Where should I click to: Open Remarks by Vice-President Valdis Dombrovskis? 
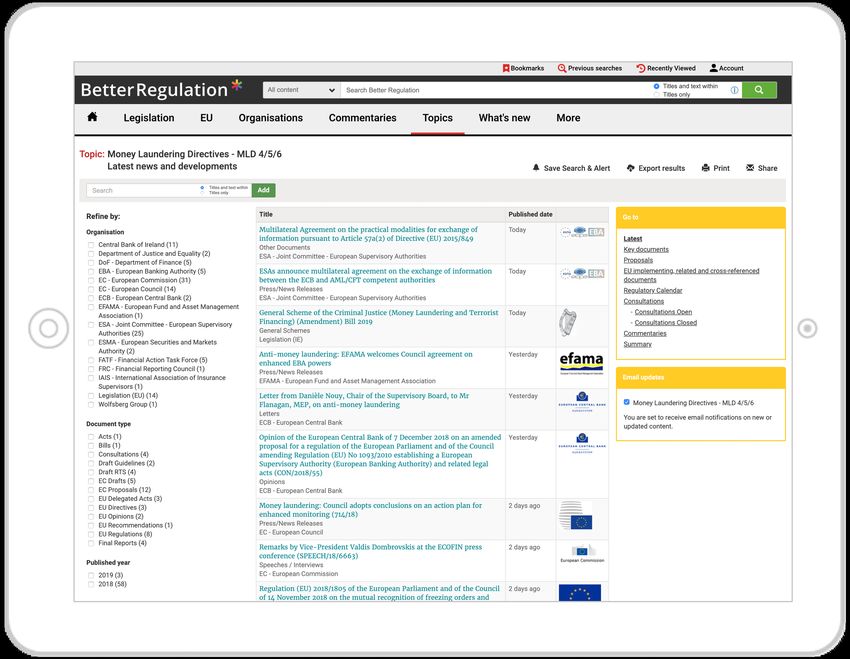pyautogui.click(x=370, y=551)
